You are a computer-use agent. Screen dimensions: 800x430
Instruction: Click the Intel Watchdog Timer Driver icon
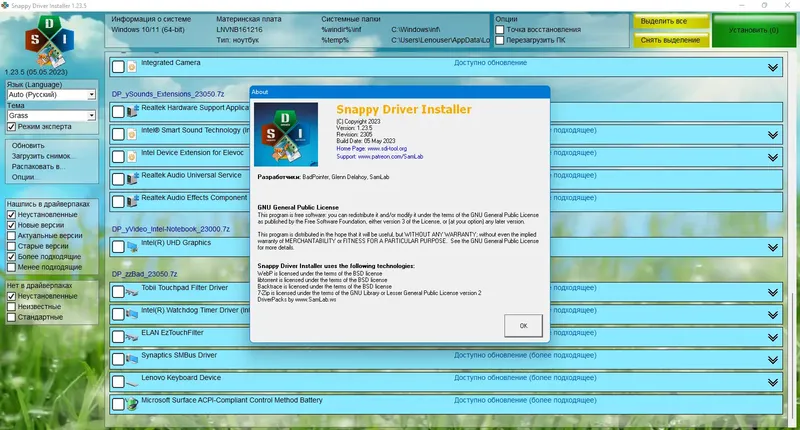point(132,314)
